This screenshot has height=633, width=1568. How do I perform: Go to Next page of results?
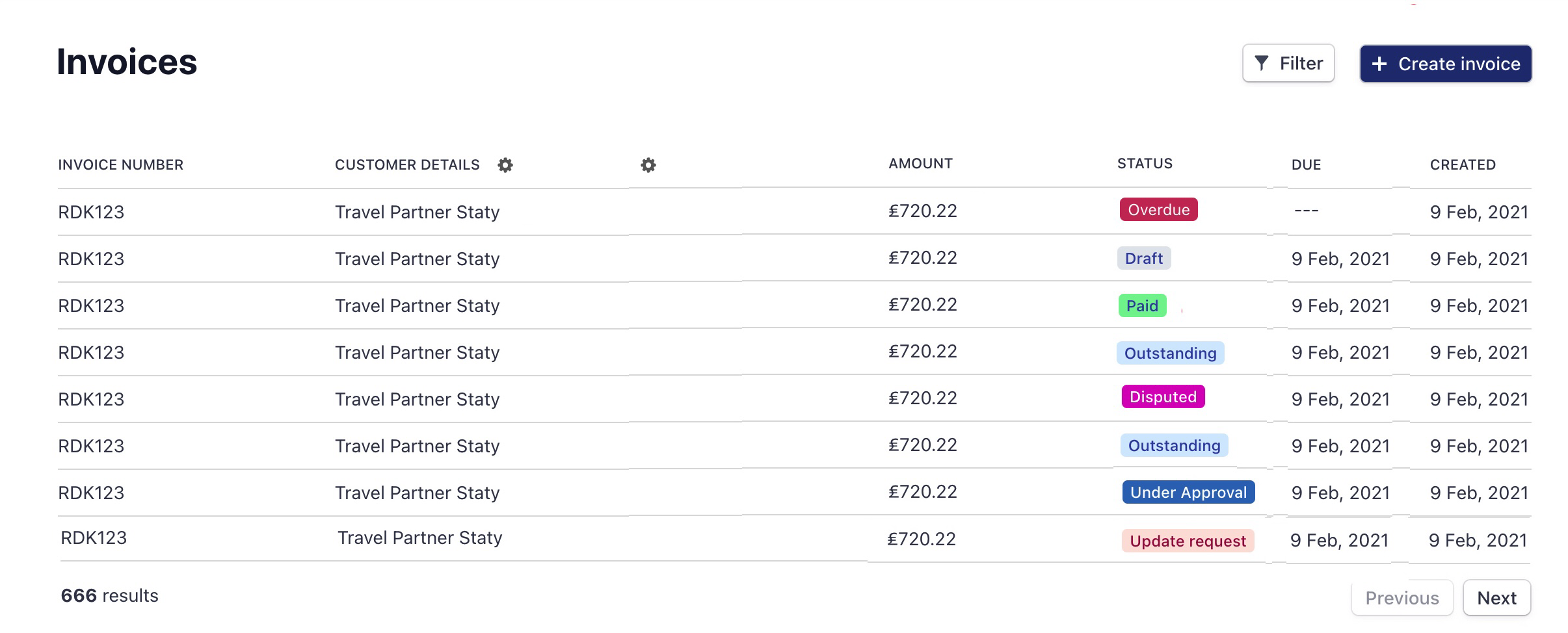coord(1496,598)
